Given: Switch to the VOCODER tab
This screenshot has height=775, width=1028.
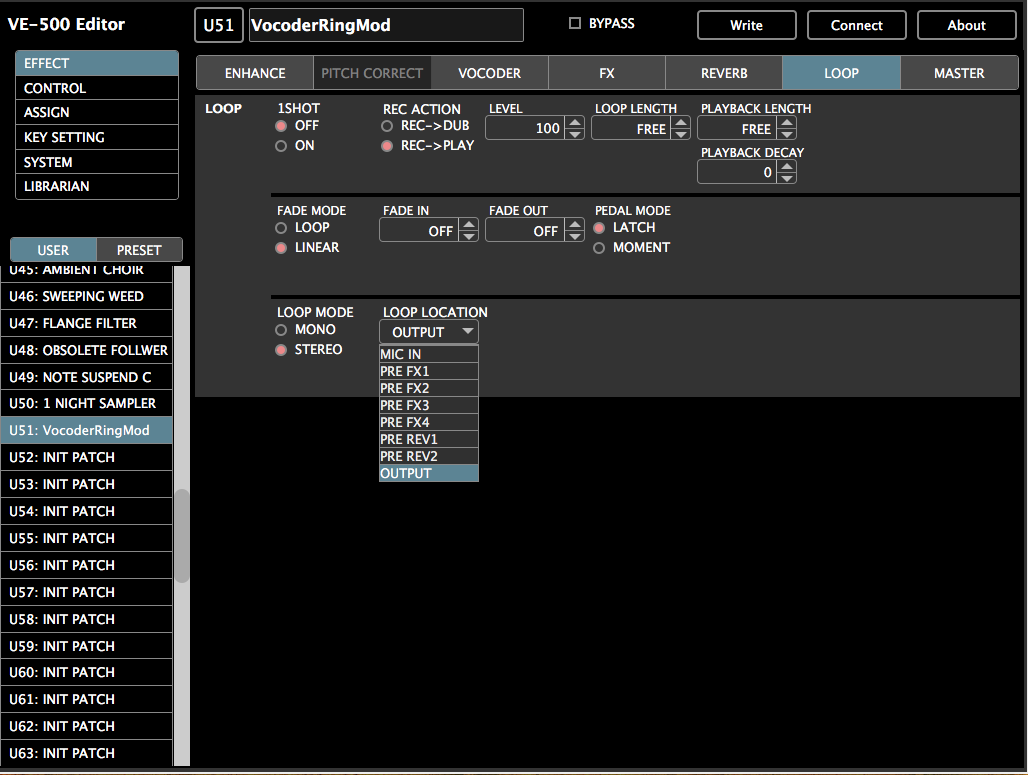Looking at the screenshot, I should click(x=490, y=73).
